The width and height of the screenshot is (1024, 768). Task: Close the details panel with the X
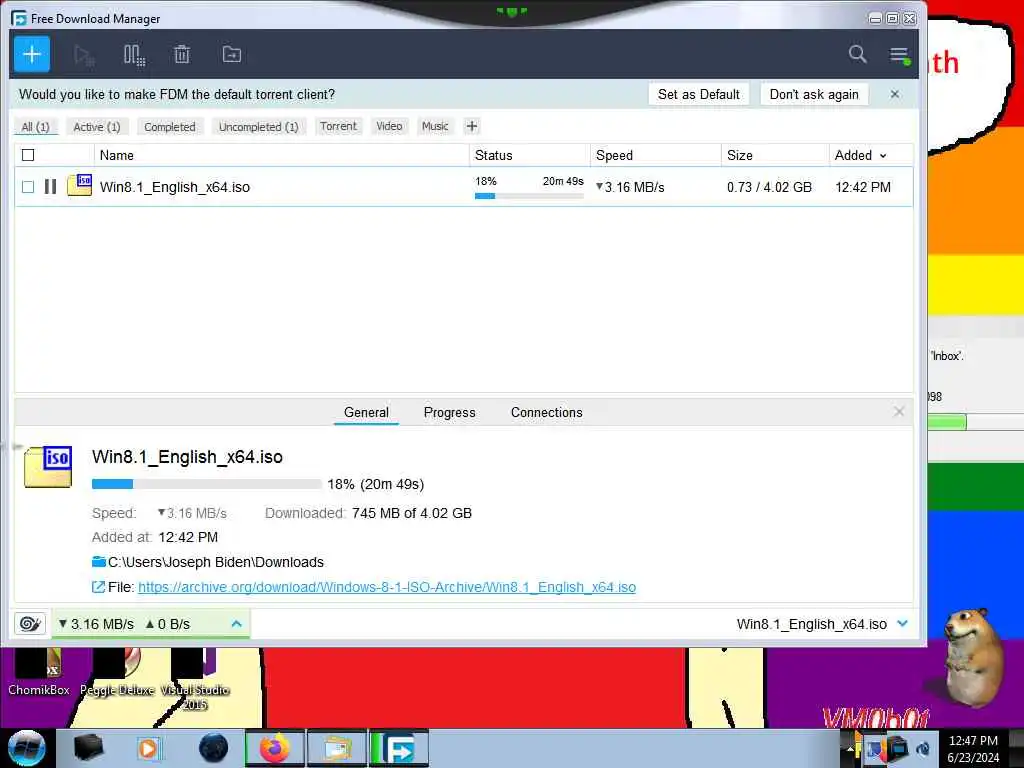click(x=899, y=411)
